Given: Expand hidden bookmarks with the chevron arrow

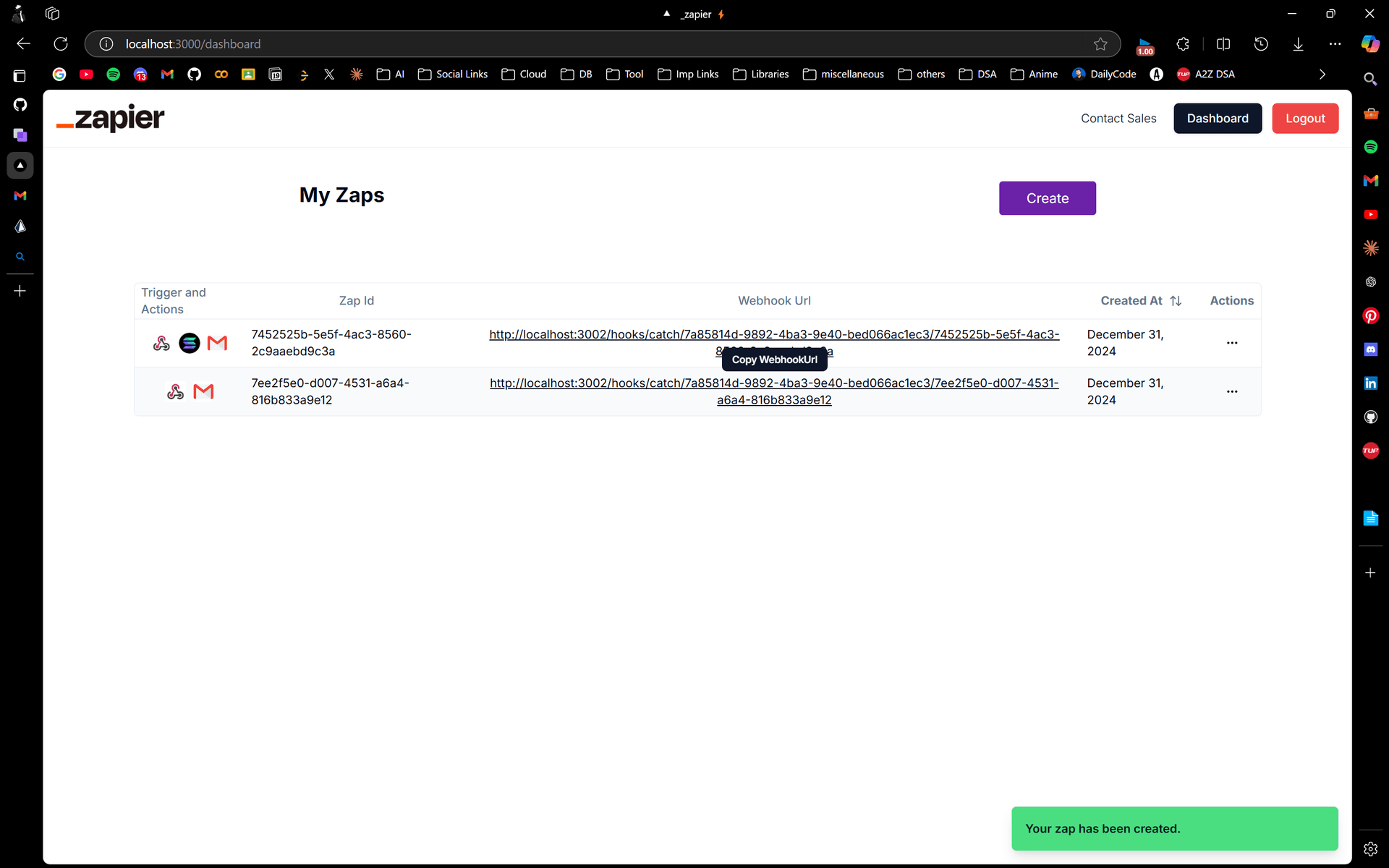Looking at the screenshot, I should 1322,74.
